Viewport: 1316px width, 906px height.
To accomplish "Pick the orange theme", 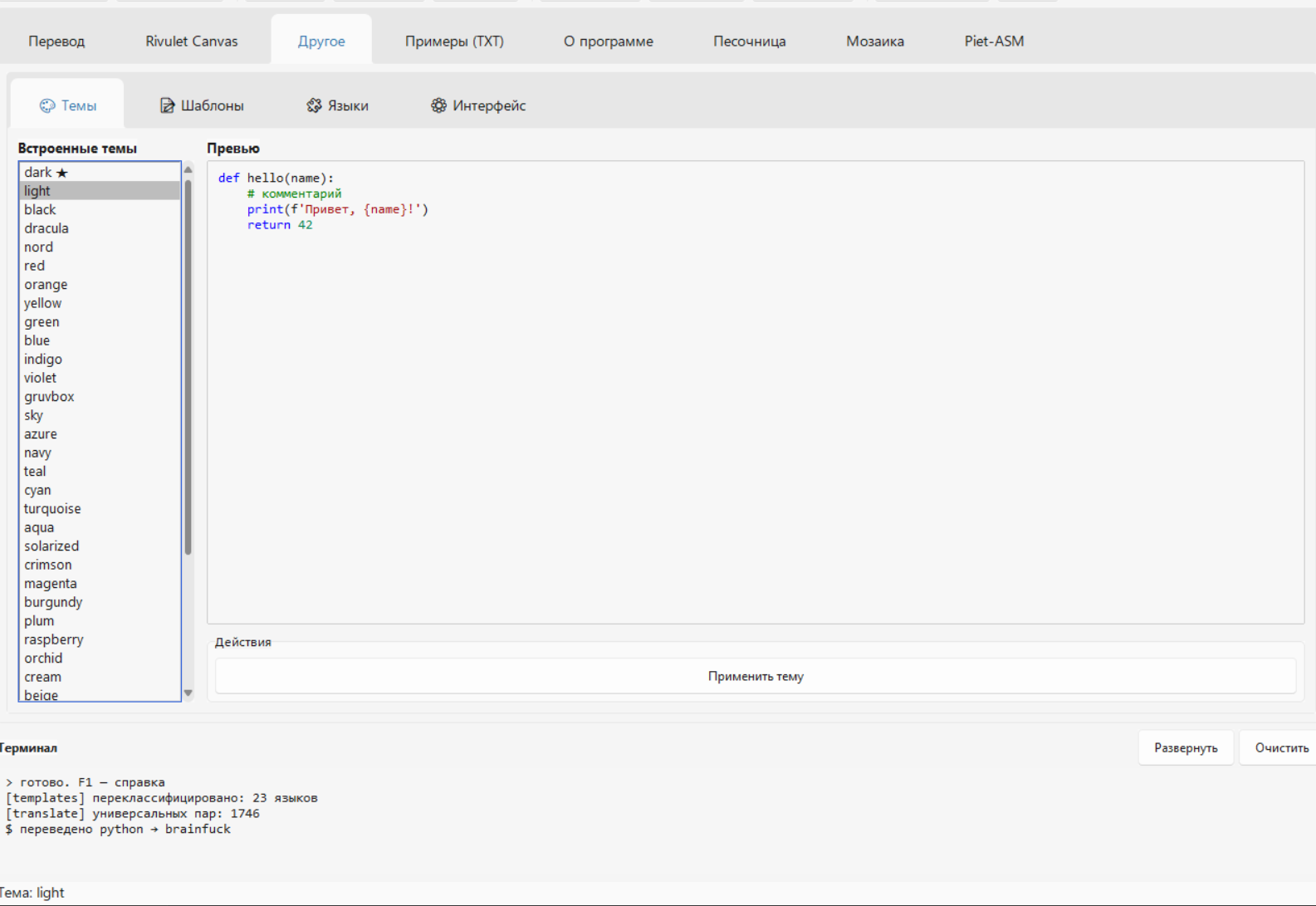I will click(100, 284).
